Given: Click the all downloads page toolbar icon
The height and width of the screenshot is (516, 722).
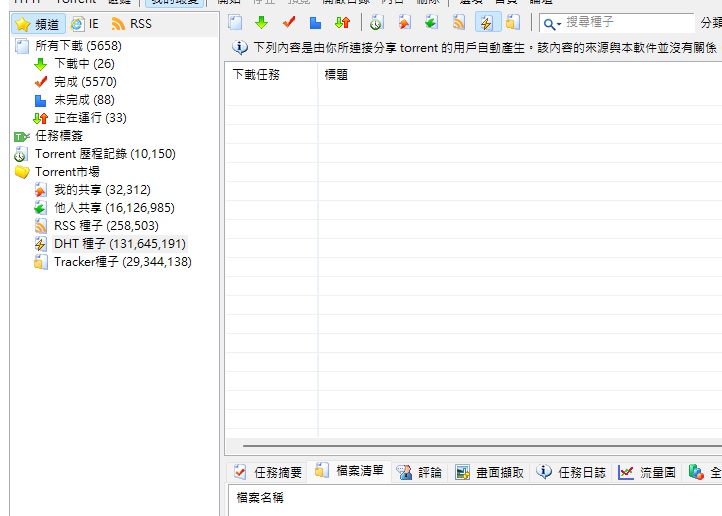Looking at the screenshot, I should tap(235, 22).
